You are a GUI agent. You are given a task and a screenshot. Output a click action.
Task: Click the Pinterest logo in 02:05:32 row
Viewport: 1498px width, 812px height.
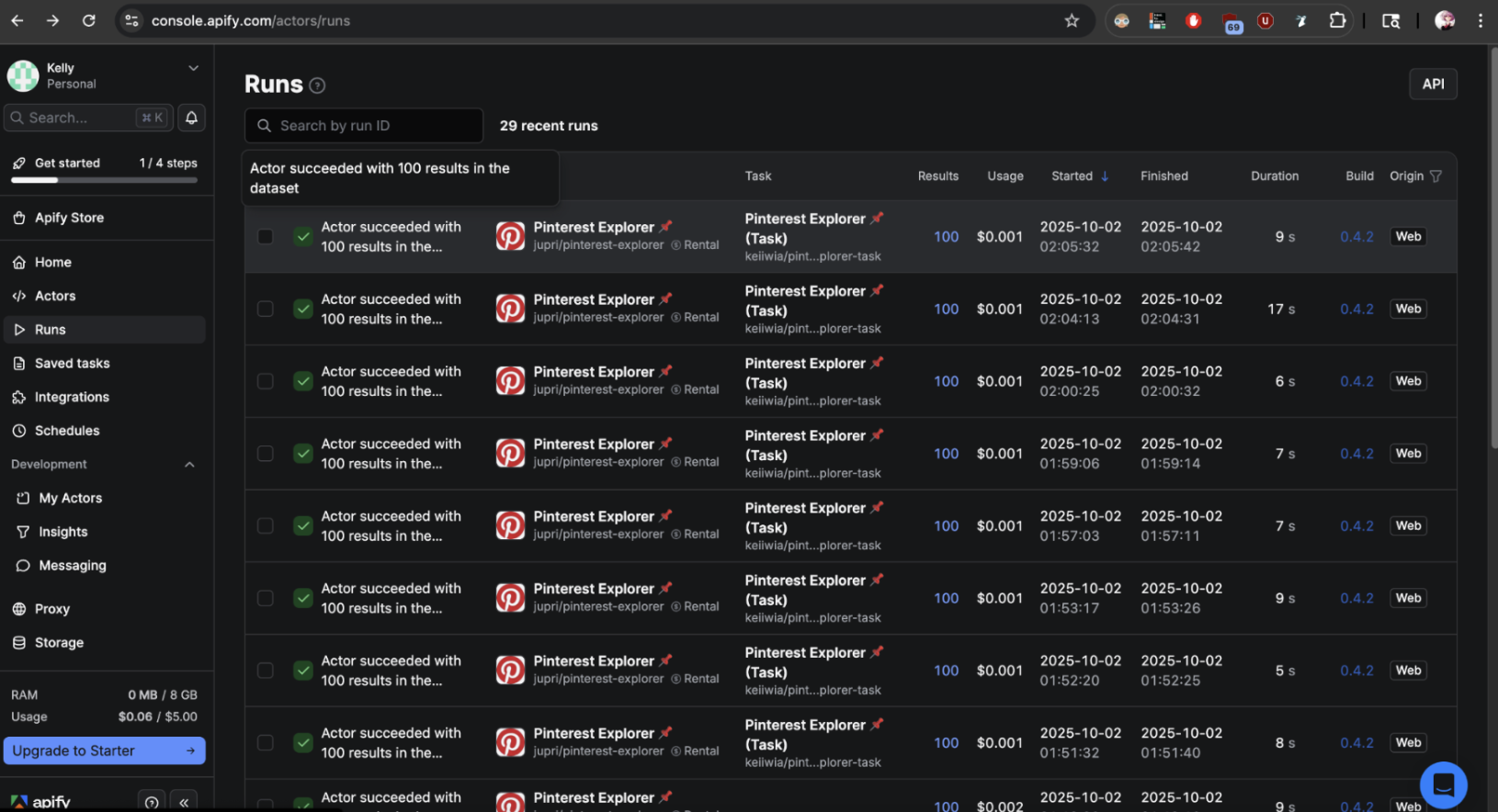click(x=510, y=236)
